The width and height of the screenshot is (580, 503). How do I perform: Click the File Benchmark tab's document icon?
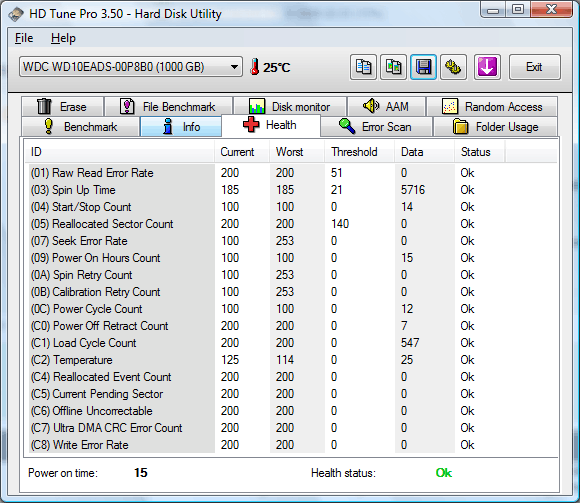pyautogui.click(x=127, y=106)
